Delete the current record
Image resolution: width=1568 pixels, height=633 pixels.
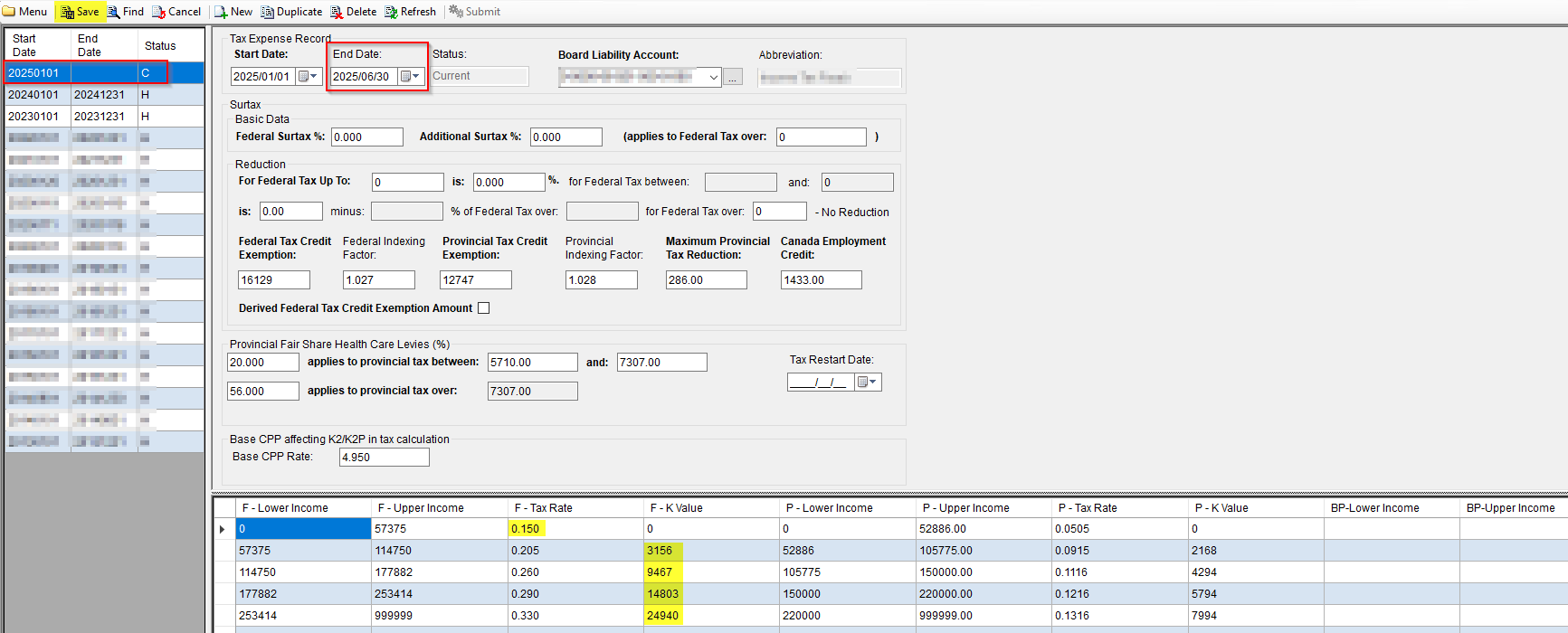[x=354, y=12]
